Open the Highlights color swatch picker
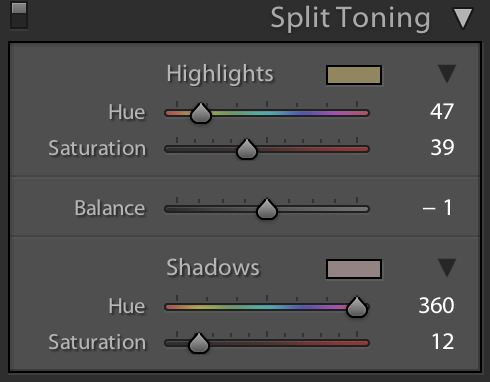This screenshot has width=490, height=382. tap(354, 75)
